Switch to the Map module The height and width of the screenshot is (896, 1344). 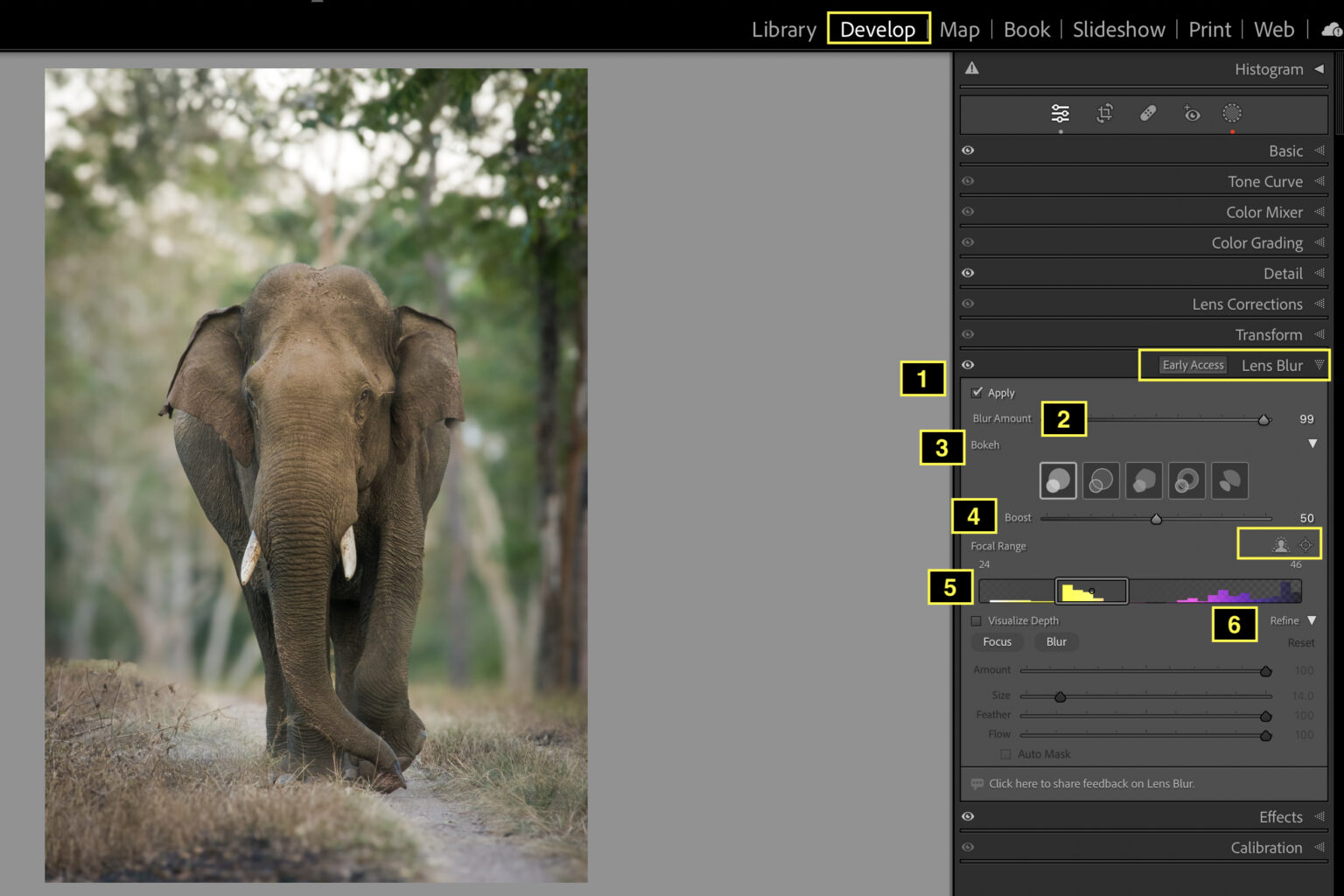coord(959,29)
